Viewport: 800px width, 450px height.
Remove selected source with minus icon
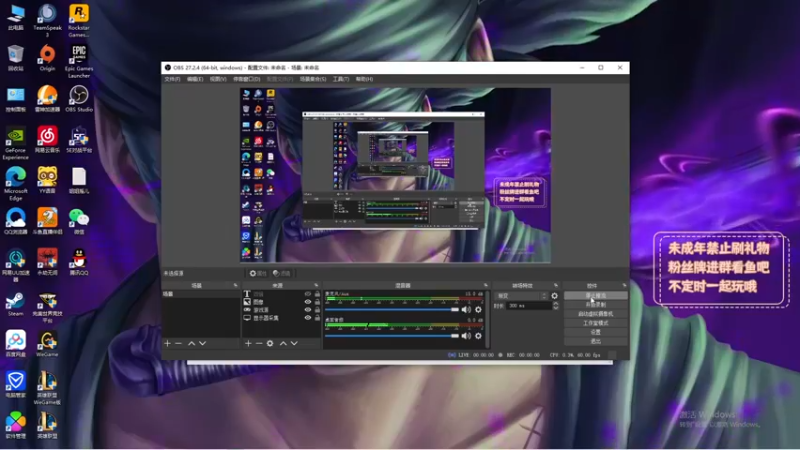pyautogui.click(x=259, y=343)
